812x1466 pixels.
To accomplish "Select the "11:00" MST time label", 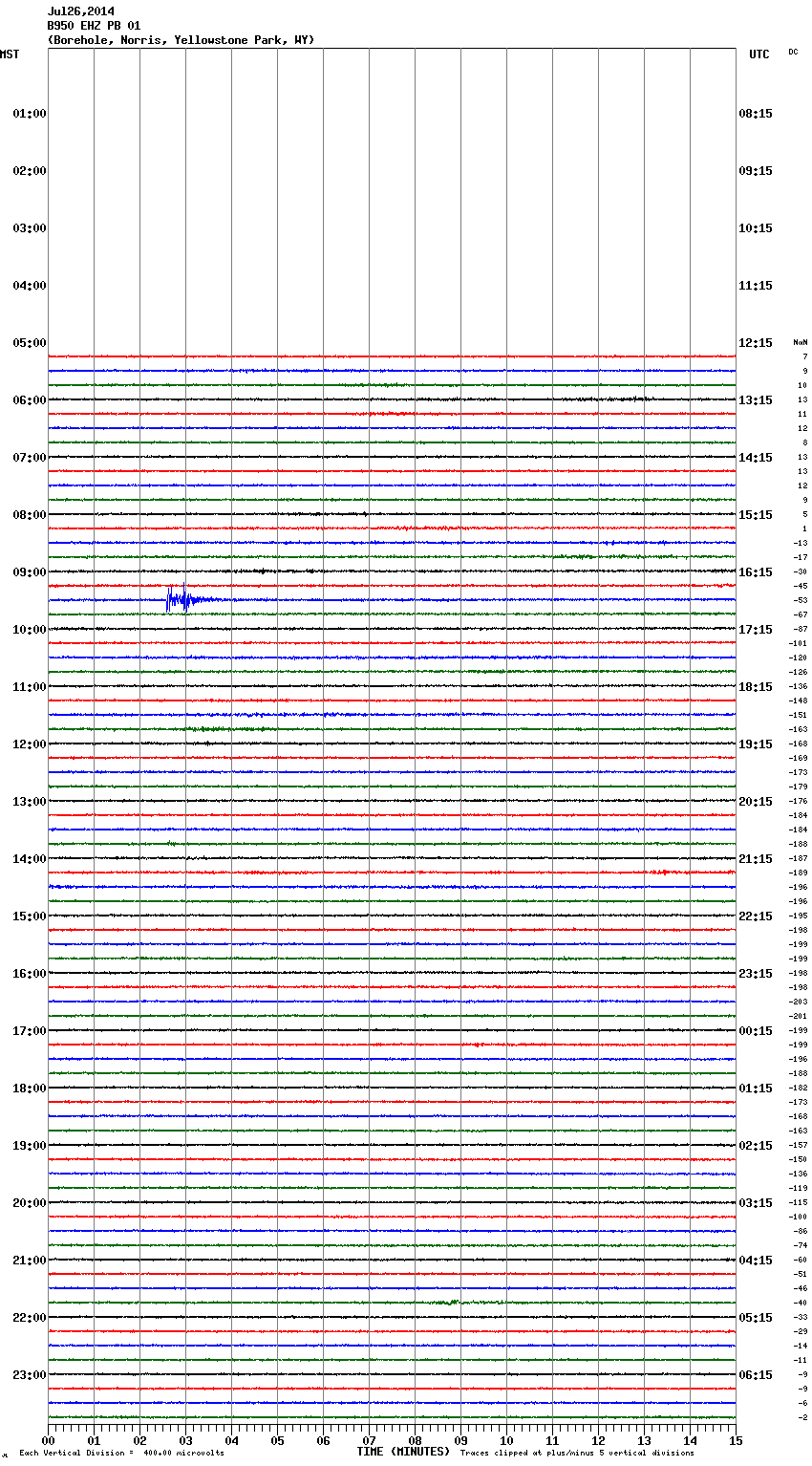I will tap(30, 687).
